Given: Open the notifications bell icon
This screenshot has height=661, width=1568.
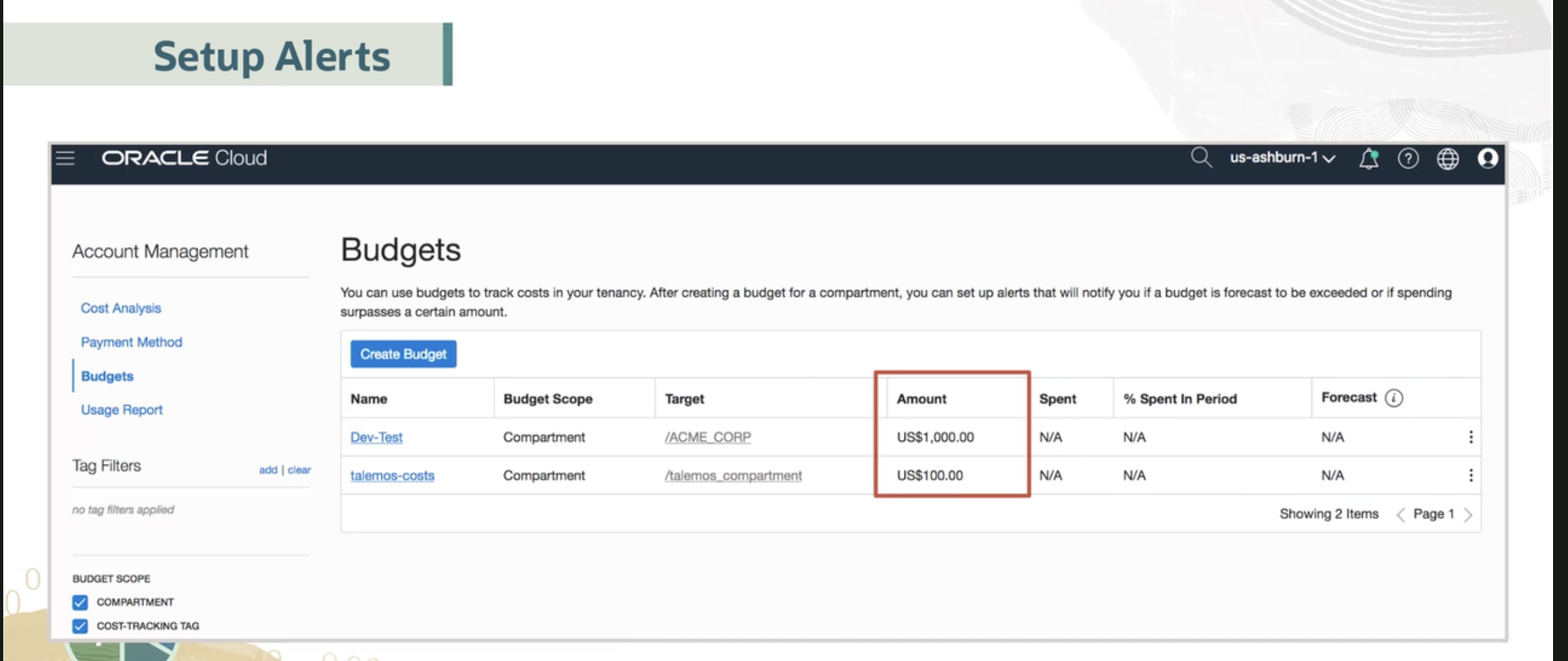Looking at the screenshot, I should tap(1368, 159).
